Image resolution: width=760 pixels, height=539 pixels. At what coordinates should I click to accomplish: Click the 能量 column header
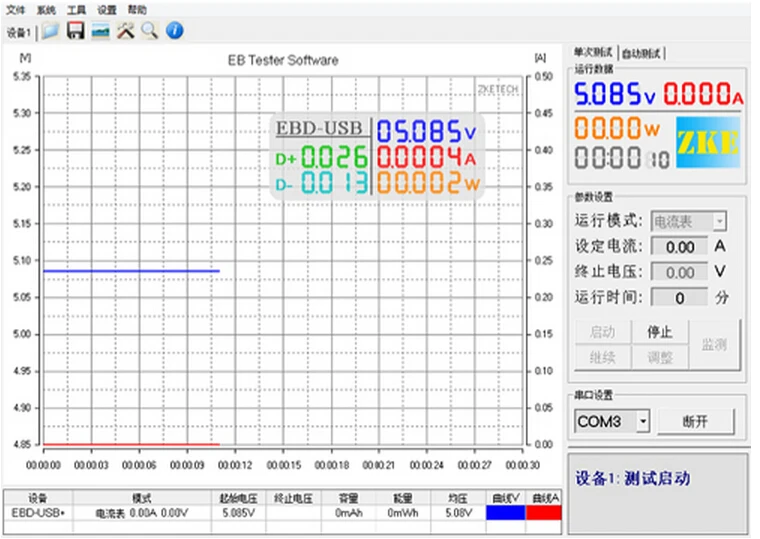tap(403, 498)
